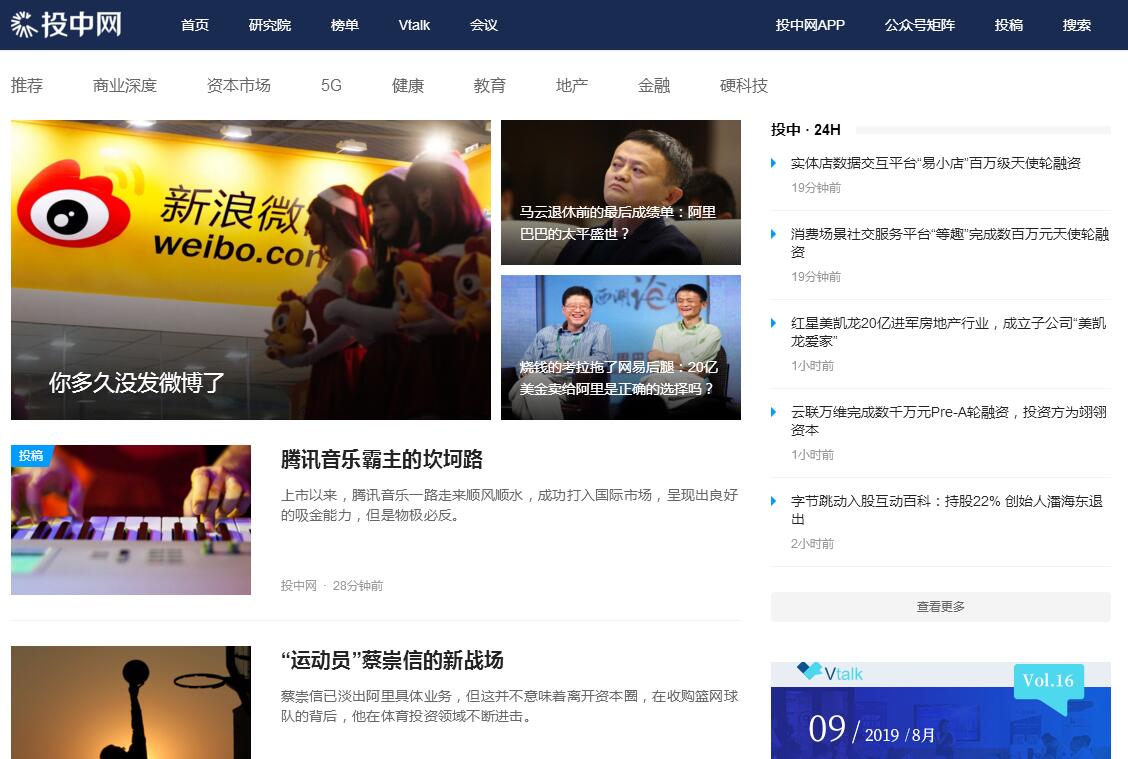Open the 腾讯音乐霸主的坎坷路 article headline
The width and height of the screenshot is (1128, 759).
tap(382, 460)
